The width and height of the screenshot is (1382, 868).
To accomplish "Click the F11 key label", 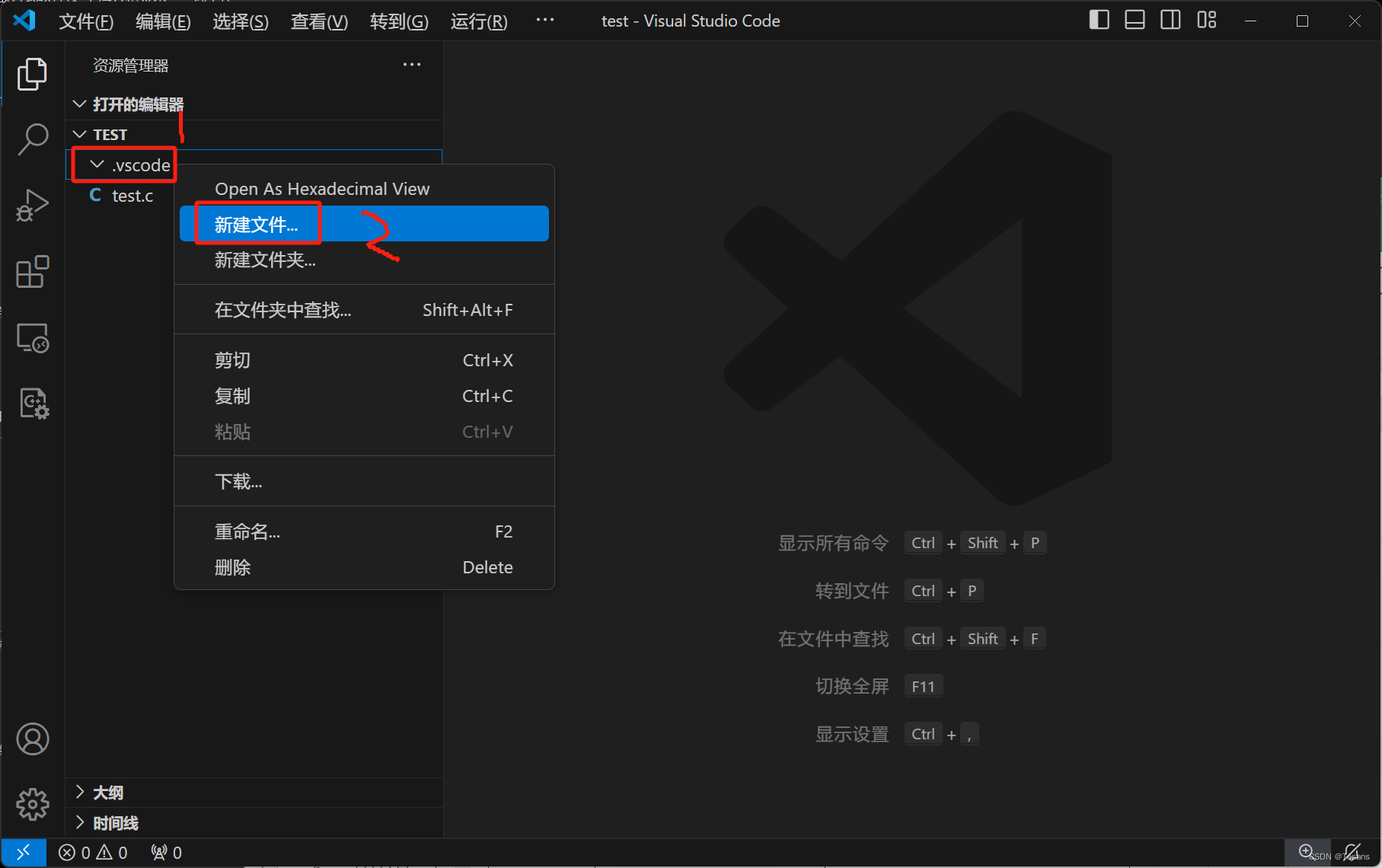I will click(924, 686).
